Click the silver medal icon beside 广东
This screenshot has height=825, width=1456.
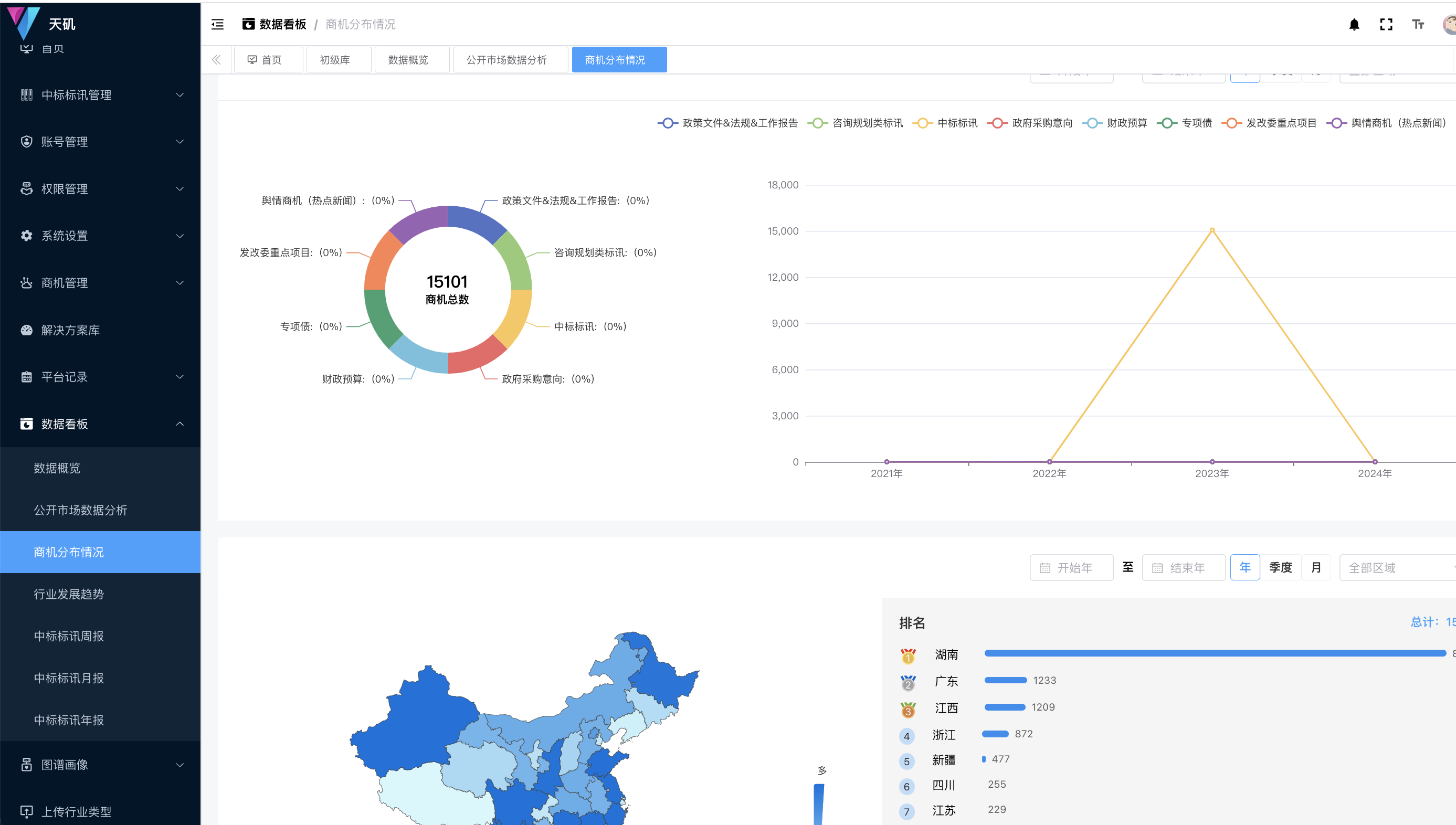tap(908, 682)
